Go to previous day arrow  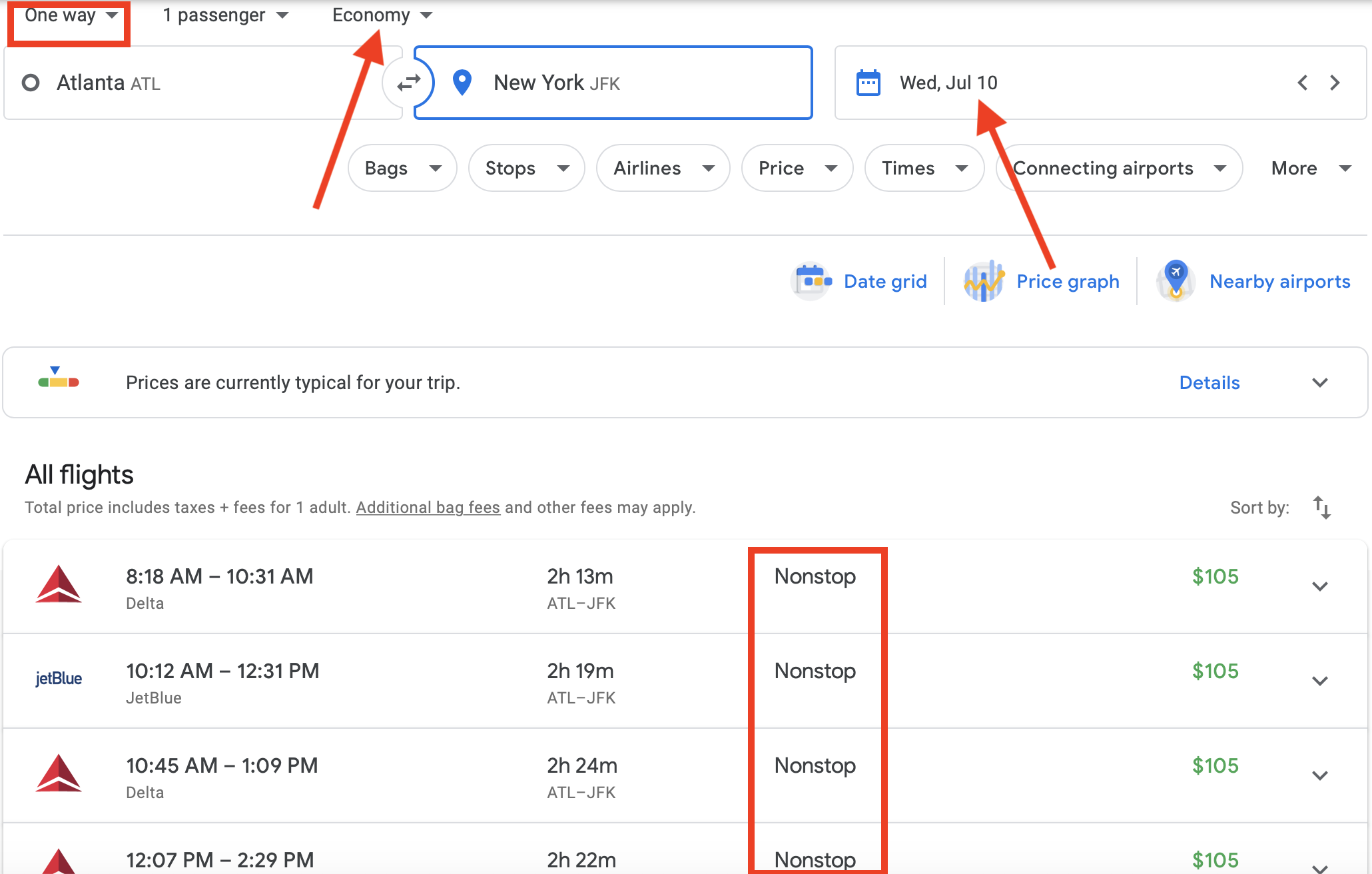(1303, 83)
